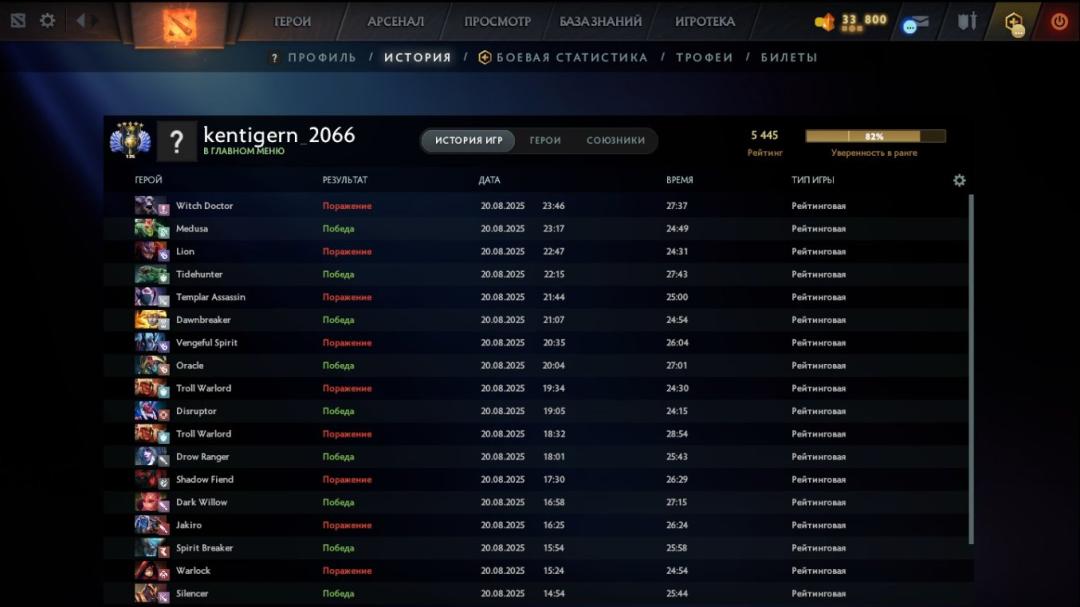This screenshot has width=1080, height=607.
Task: Click the 27:01 duration in Oracle row
Action: pyautogui.click(x=676, y=365)
